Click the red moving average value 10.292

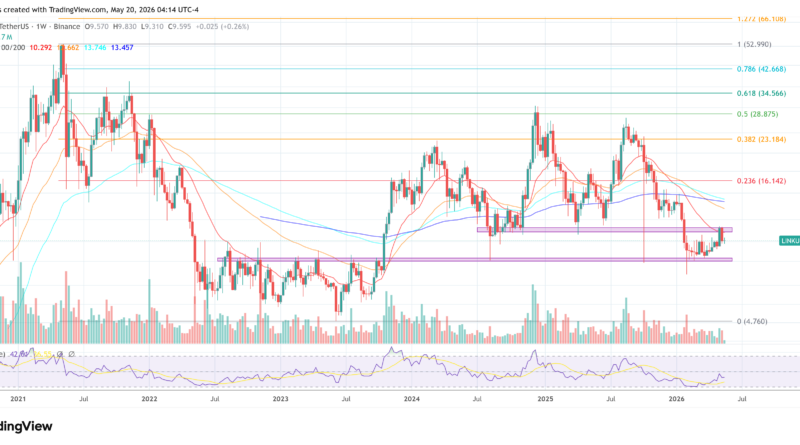[x=40, y=47]
